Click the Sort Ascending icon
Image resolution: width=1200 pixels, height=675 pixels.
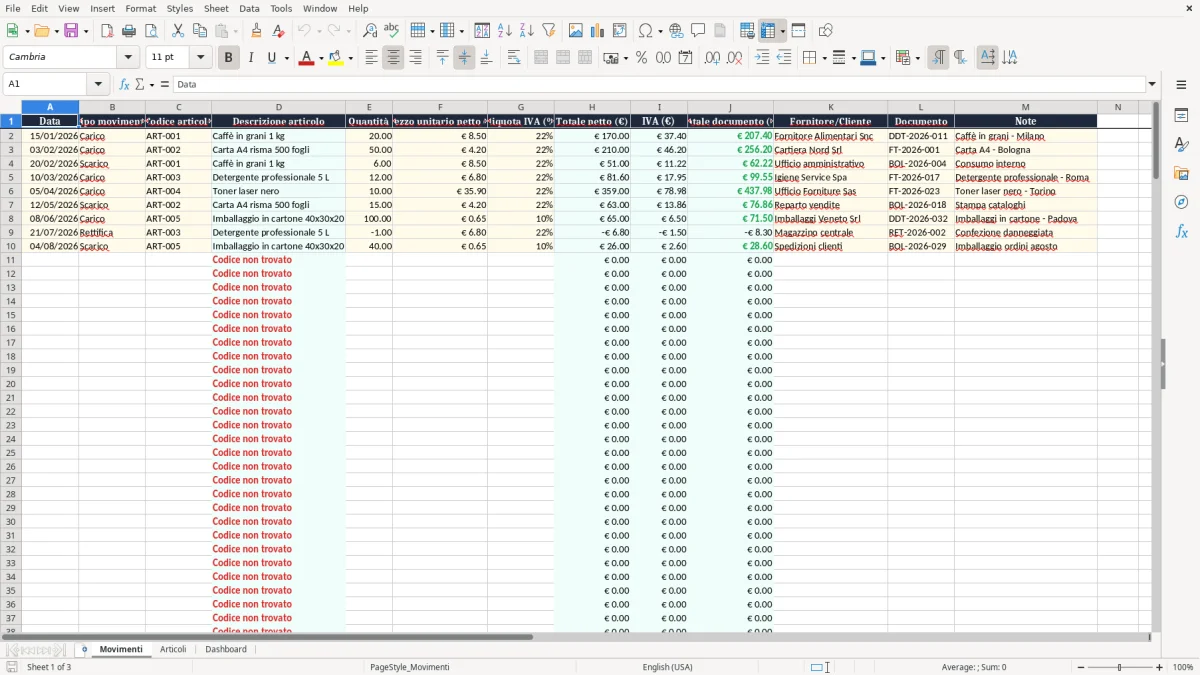tap(505, 31)
